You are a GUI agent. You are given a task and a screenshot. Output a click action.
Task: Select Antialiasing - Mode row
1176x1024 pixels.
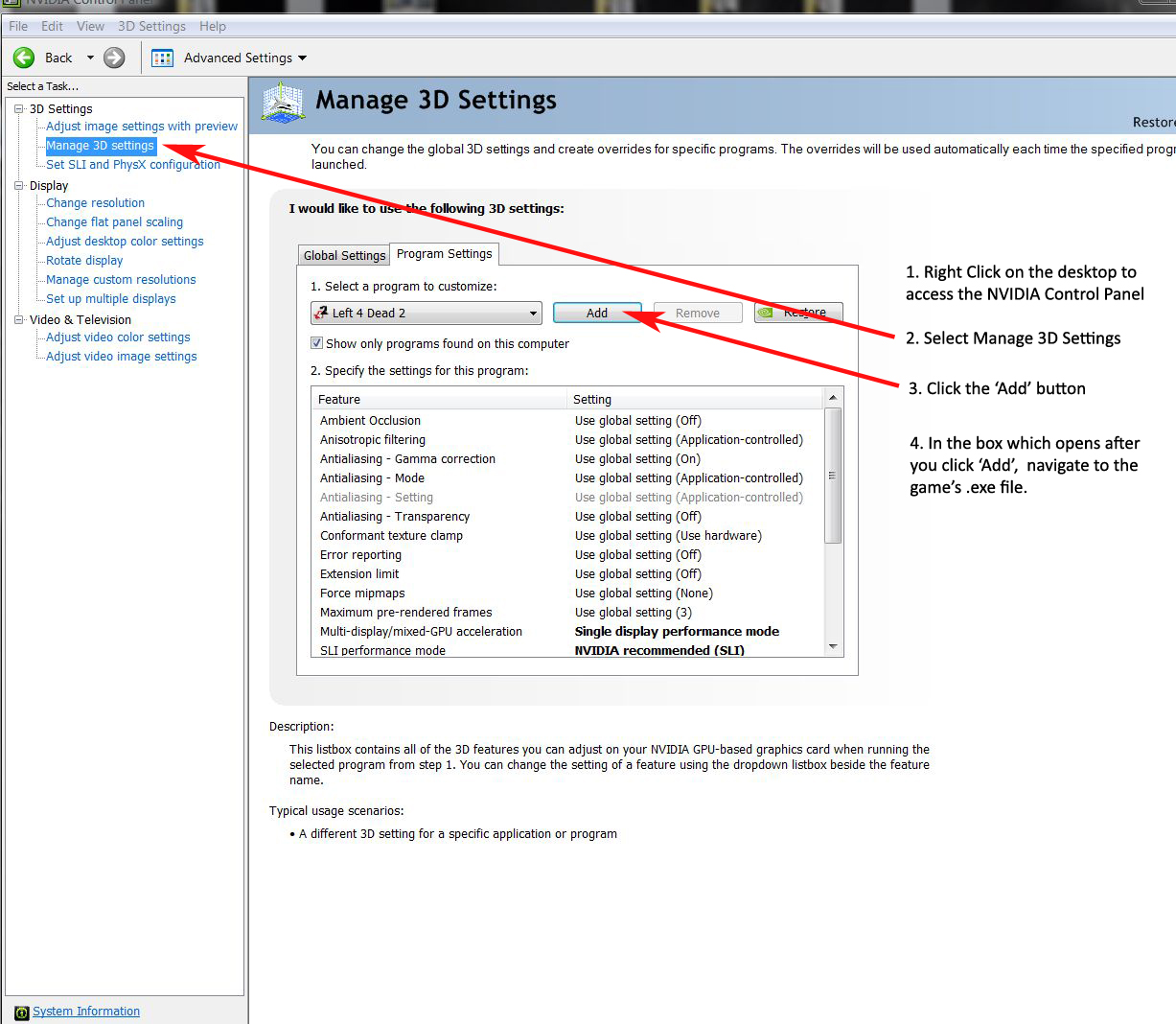coord(567,477)
